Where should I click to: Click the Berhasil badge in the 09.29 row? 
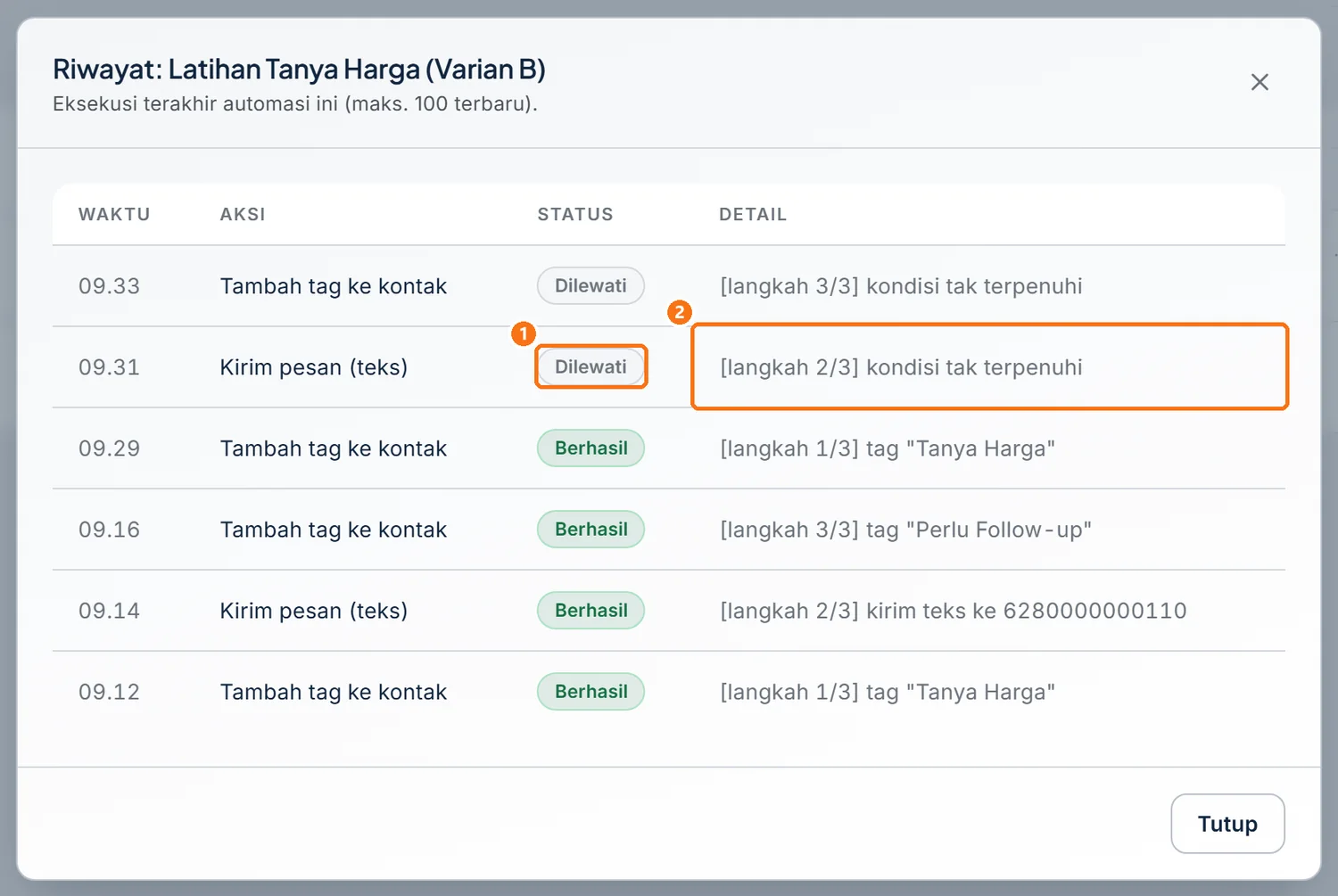coord(591,448)
